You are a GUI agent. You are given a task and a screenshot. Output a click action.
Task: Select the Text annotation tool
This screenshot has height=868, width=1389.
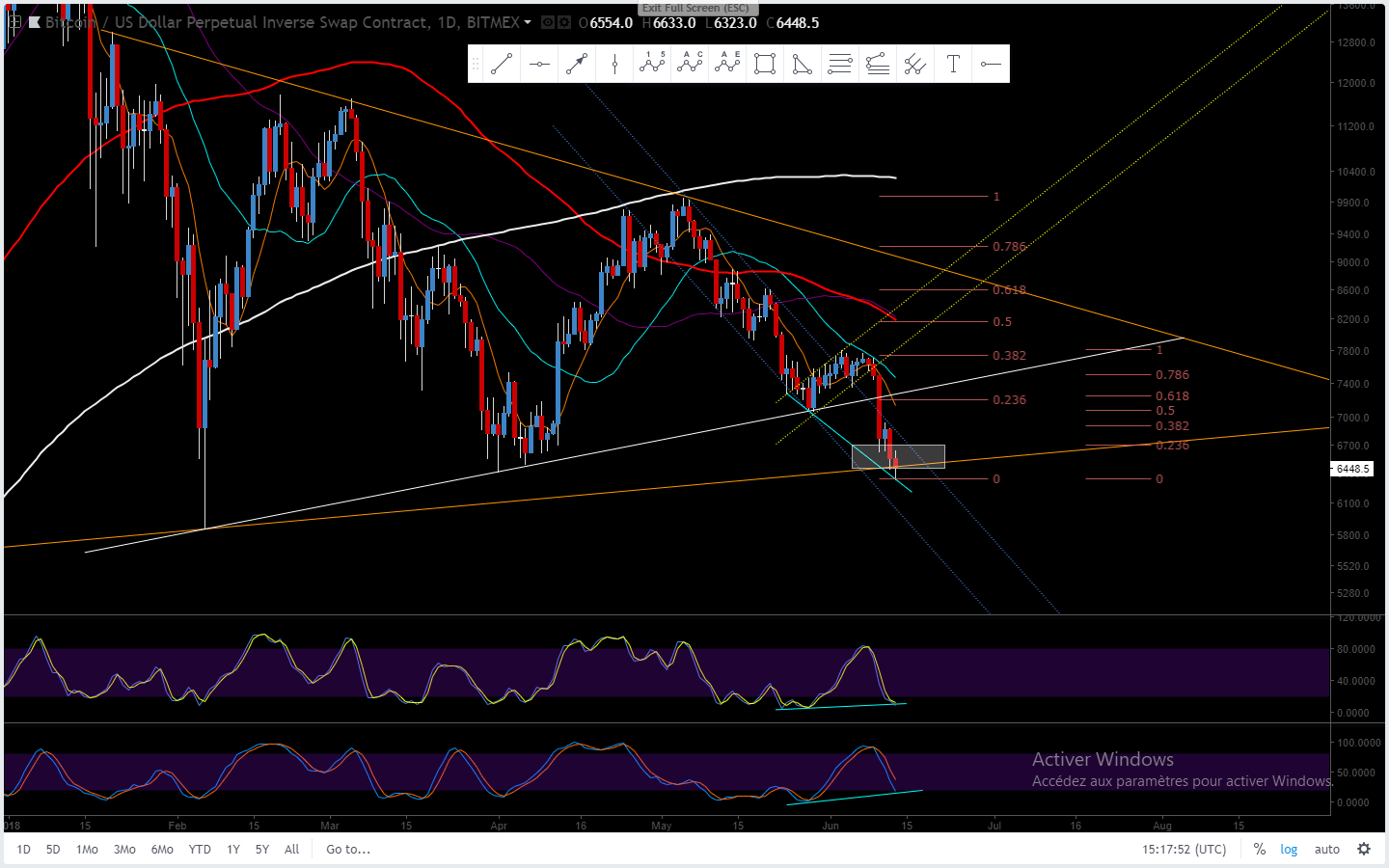click(x=953, y=65)
